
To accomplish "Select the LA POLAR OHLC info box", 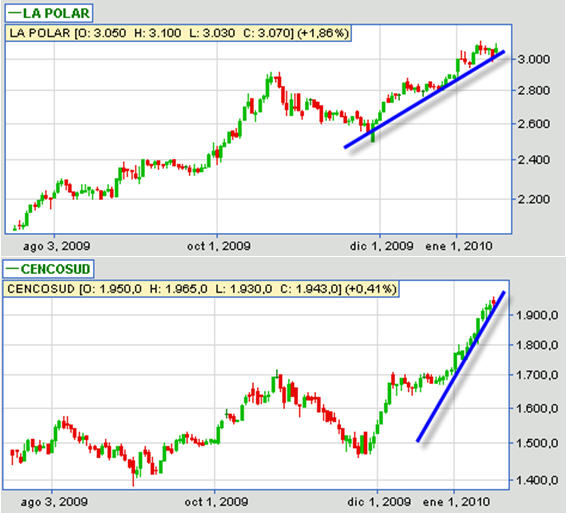I will click(x=179, y=33).
